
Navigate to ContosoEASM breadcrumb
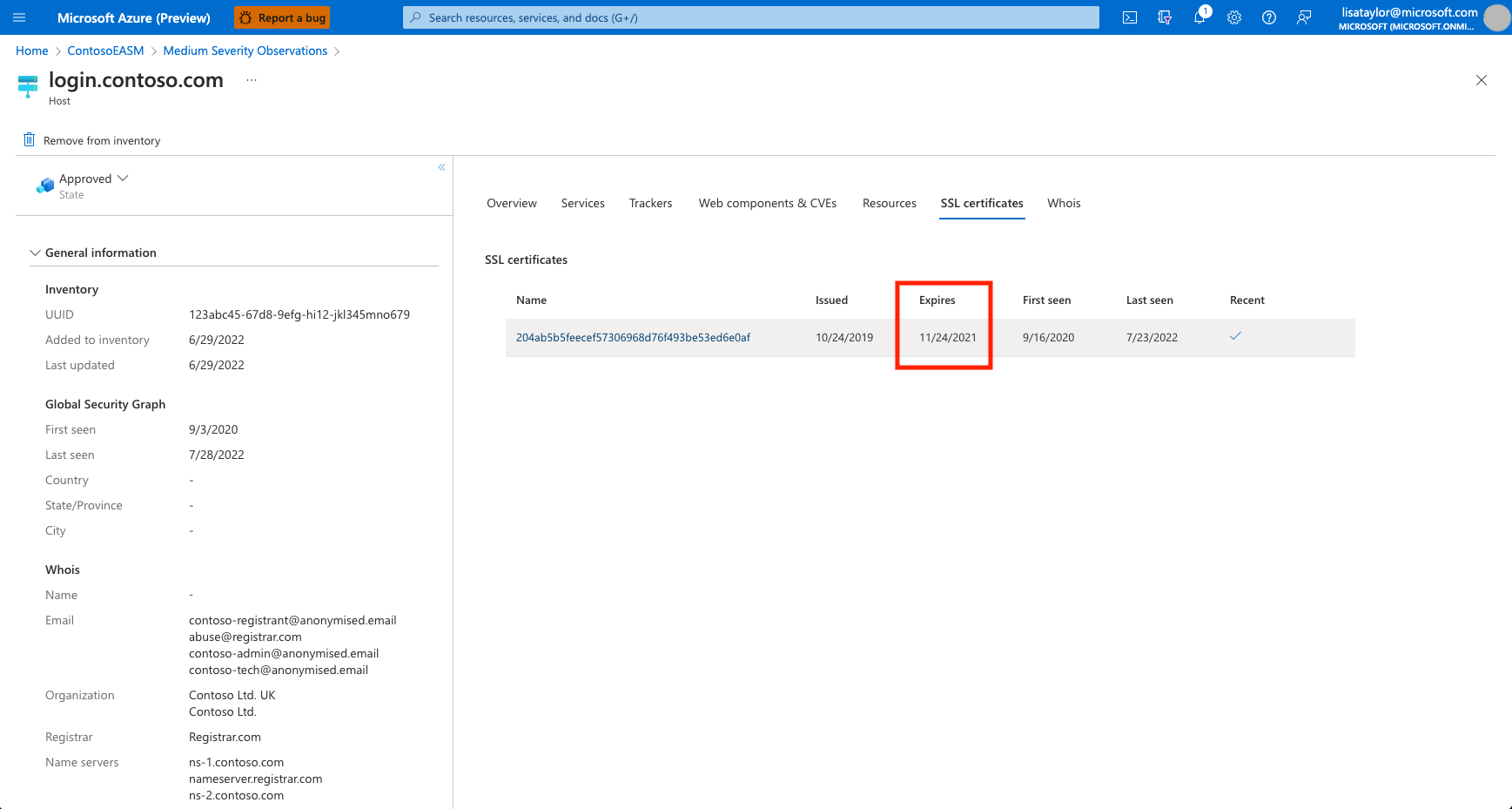(x=105, y=51)
